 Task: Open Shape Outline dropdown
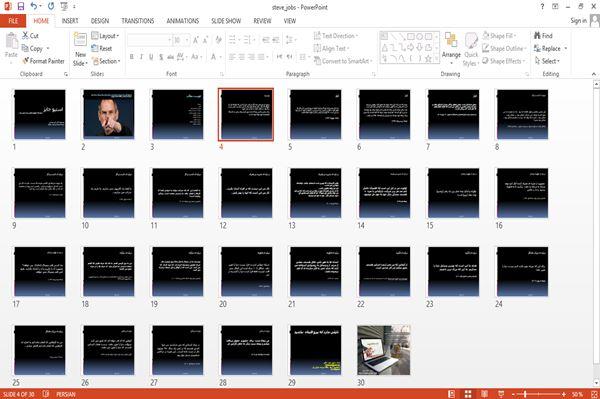[x=504, y=48]
